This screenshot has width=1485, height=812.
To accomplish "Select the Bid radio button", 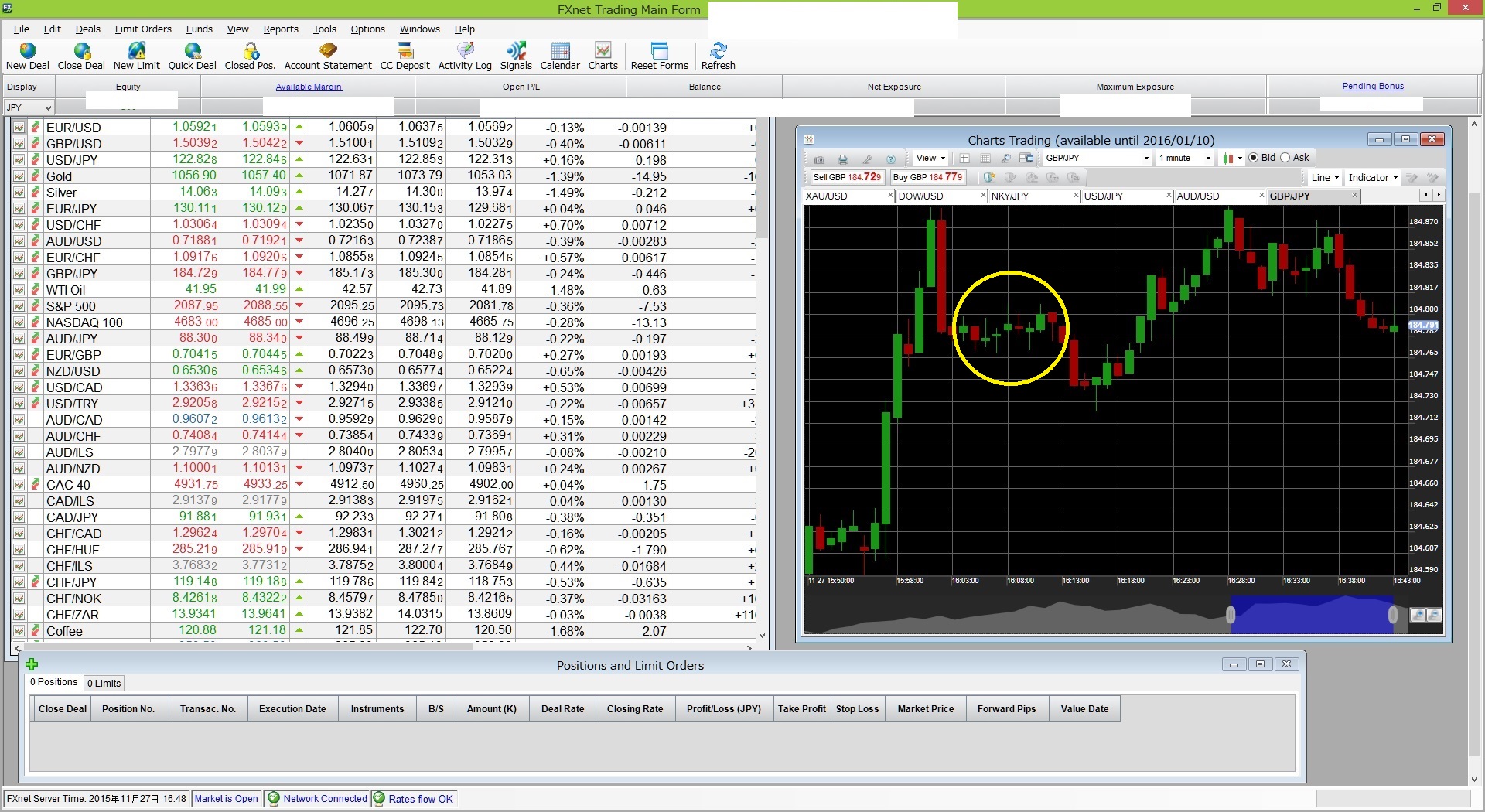I will pyautogui.click(x=1253, y=158).
